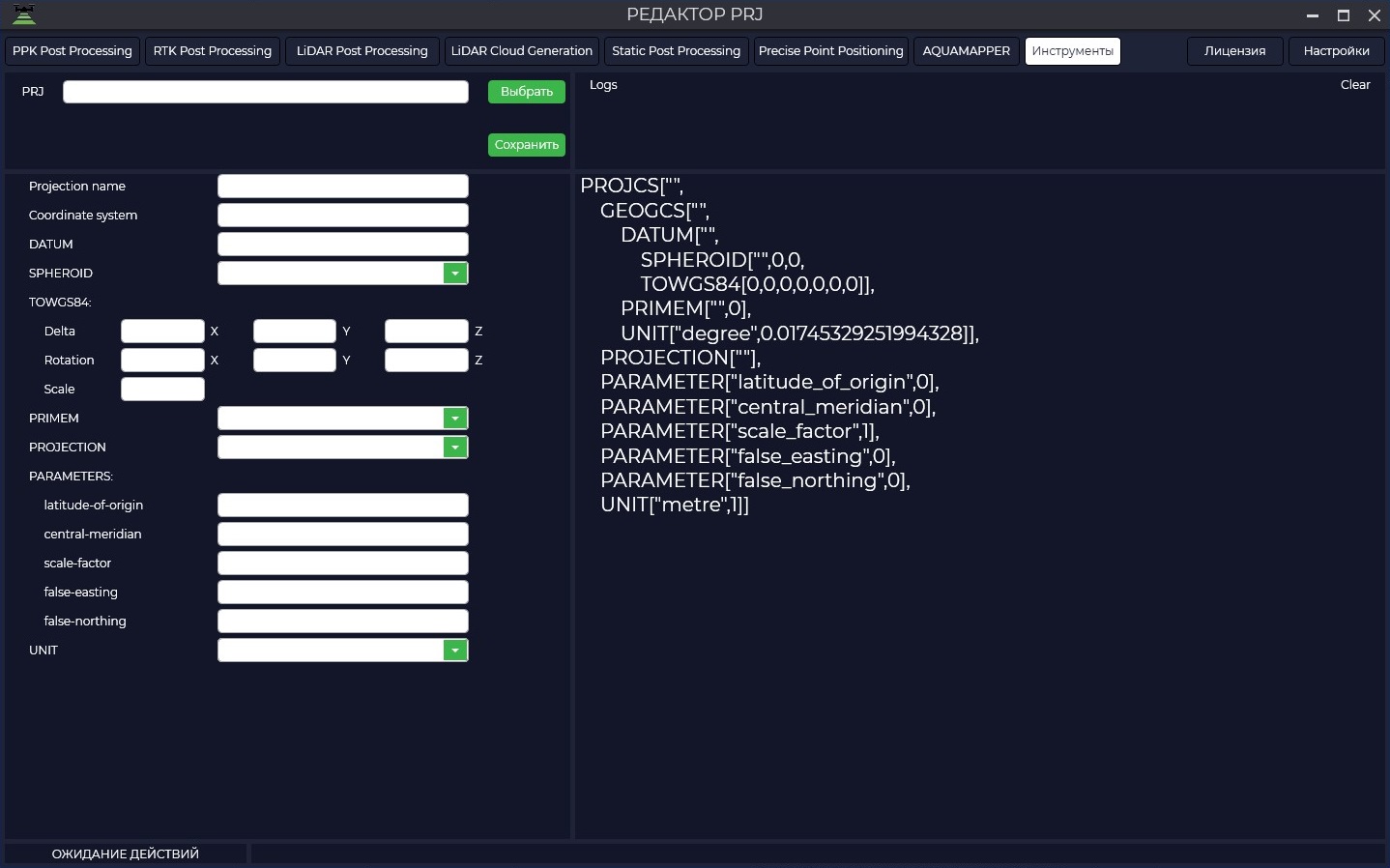1390x868 pixels.
Task: Close the РЕДАКТОР PRJ window
Action: [1375, 15]
